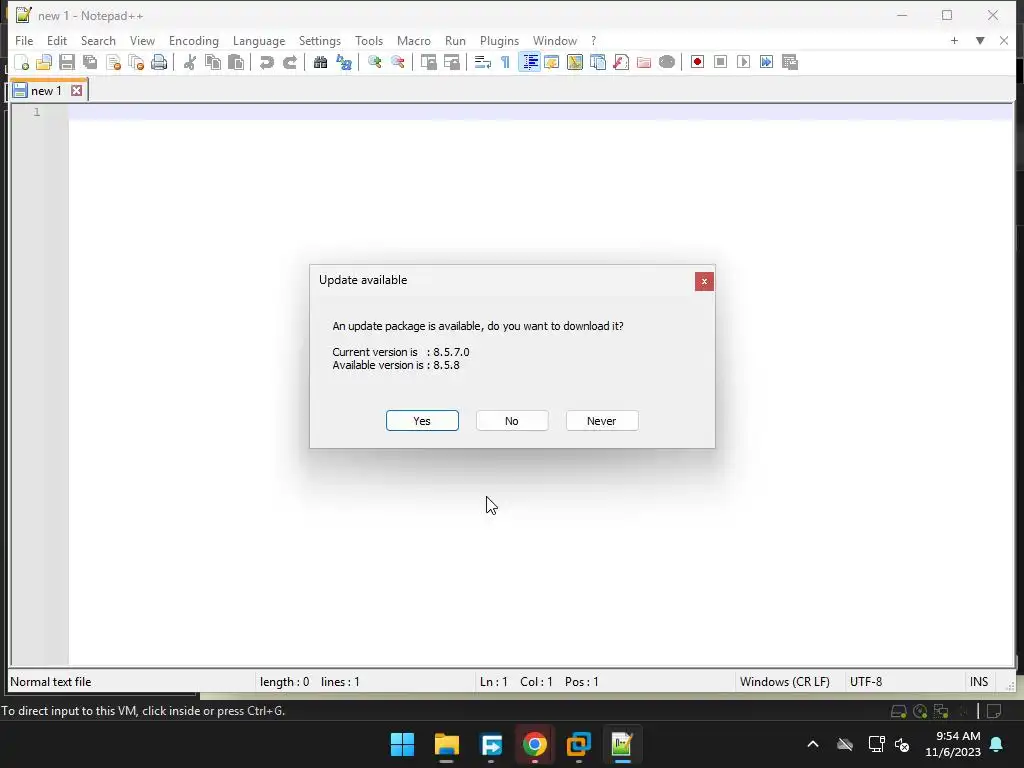Open the Macro menu
Image resolution: width=1024 pixels, height=768 pixels.
click(x=413, y=40)
